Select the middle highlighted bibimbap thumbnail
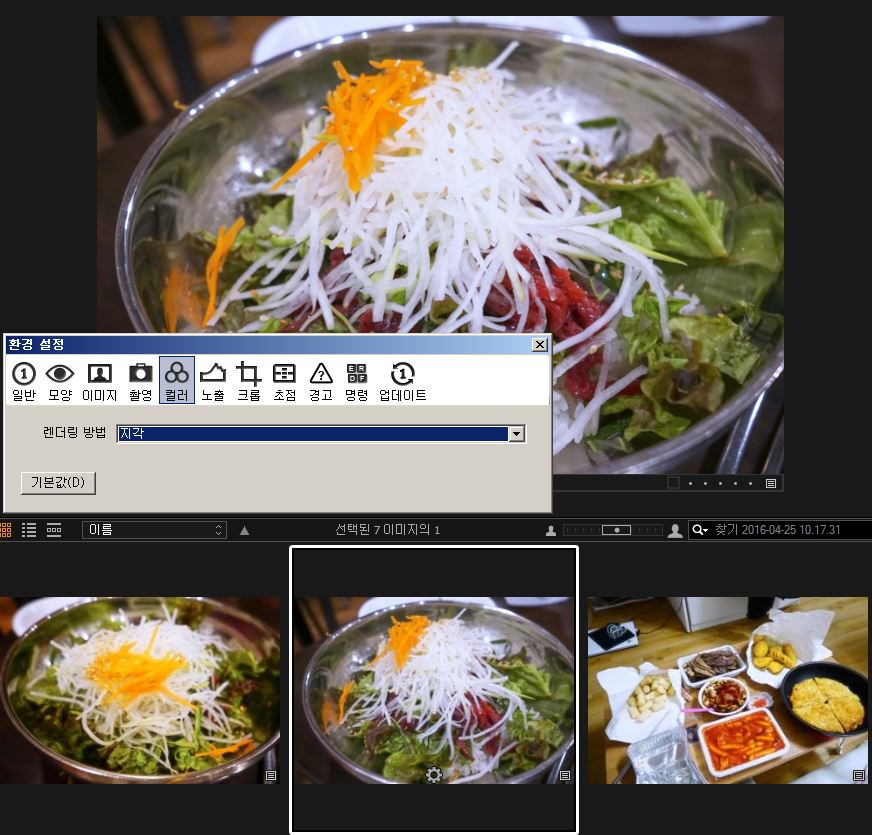Screen dimensions: 872x835 434,690
